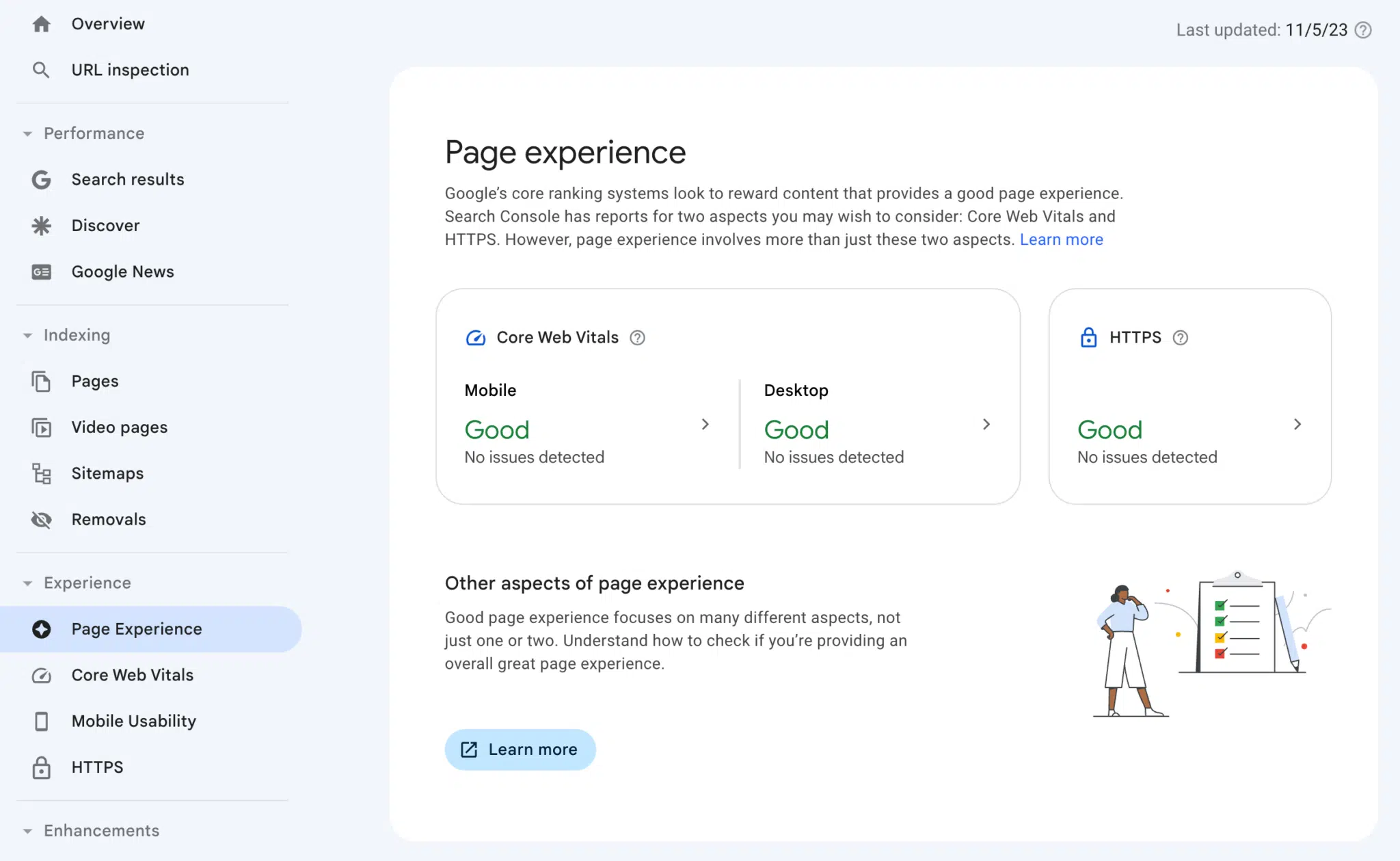The height and width of the screenshot is (861, 1400).
Task: Click the help question mark for Core Web Vitals
Action: pos(637,337)
